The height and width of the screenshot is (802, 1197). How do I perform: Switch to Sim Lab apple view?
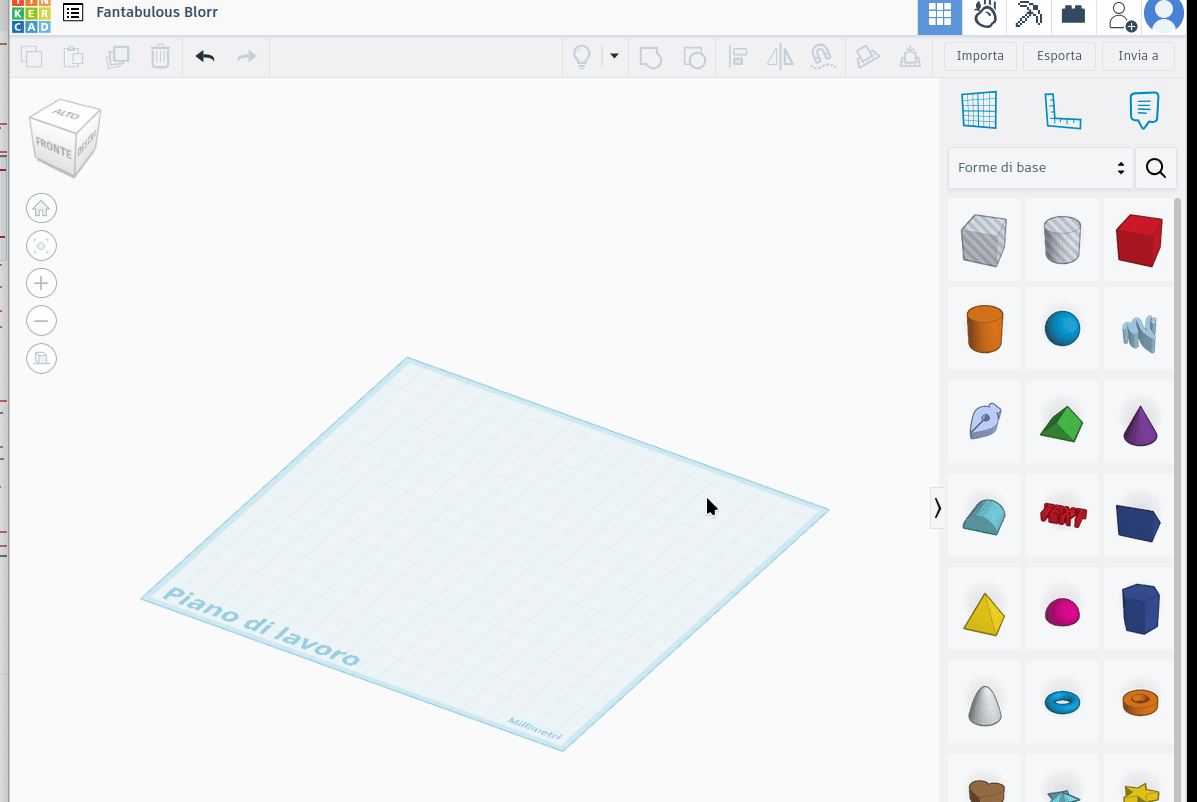click(985, 15)
